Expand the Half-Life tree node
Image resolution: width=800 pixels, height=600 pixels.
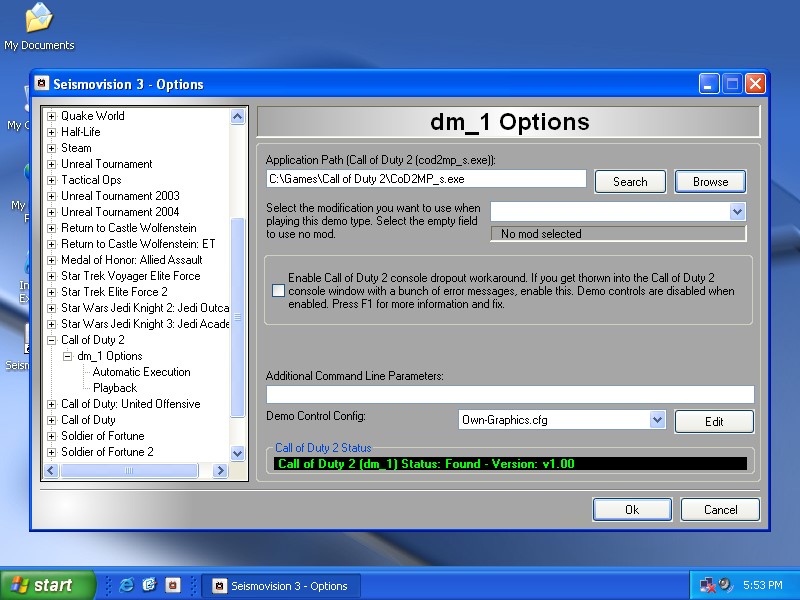[x=52, y=132]
